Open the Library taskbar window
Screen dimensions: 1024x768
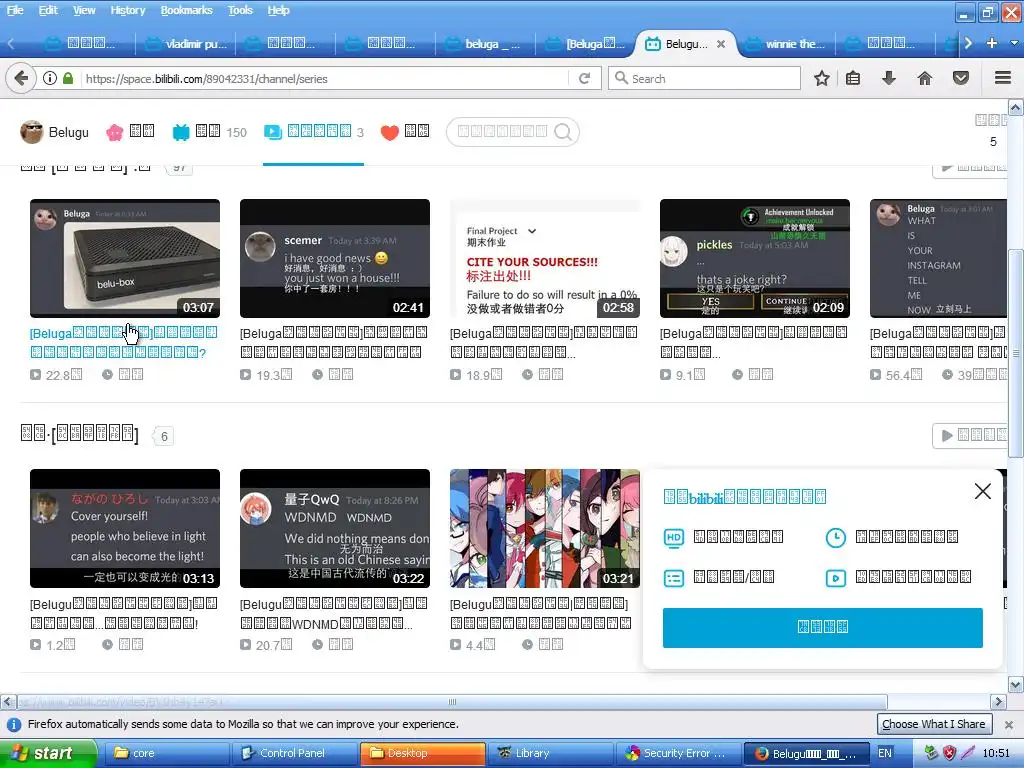(549, 753)
